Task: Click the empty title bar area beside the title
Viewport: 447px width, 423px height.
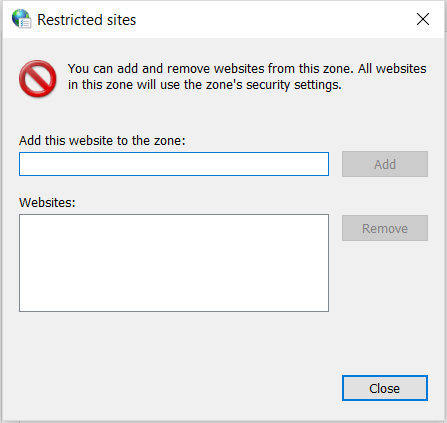Action: 273,19
